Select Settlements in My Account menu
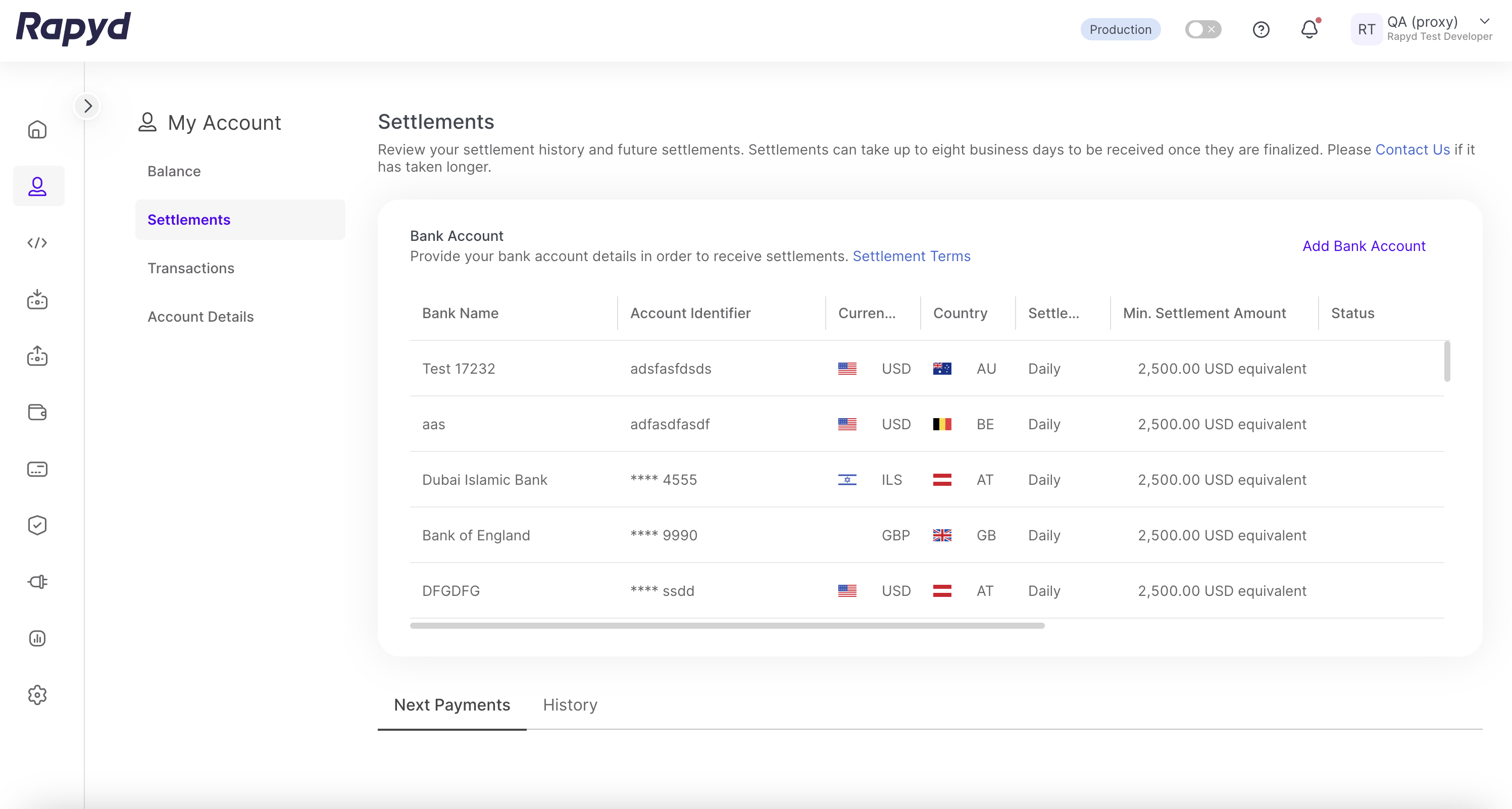This screenshot has width=1512, height=809. [240, 220]
